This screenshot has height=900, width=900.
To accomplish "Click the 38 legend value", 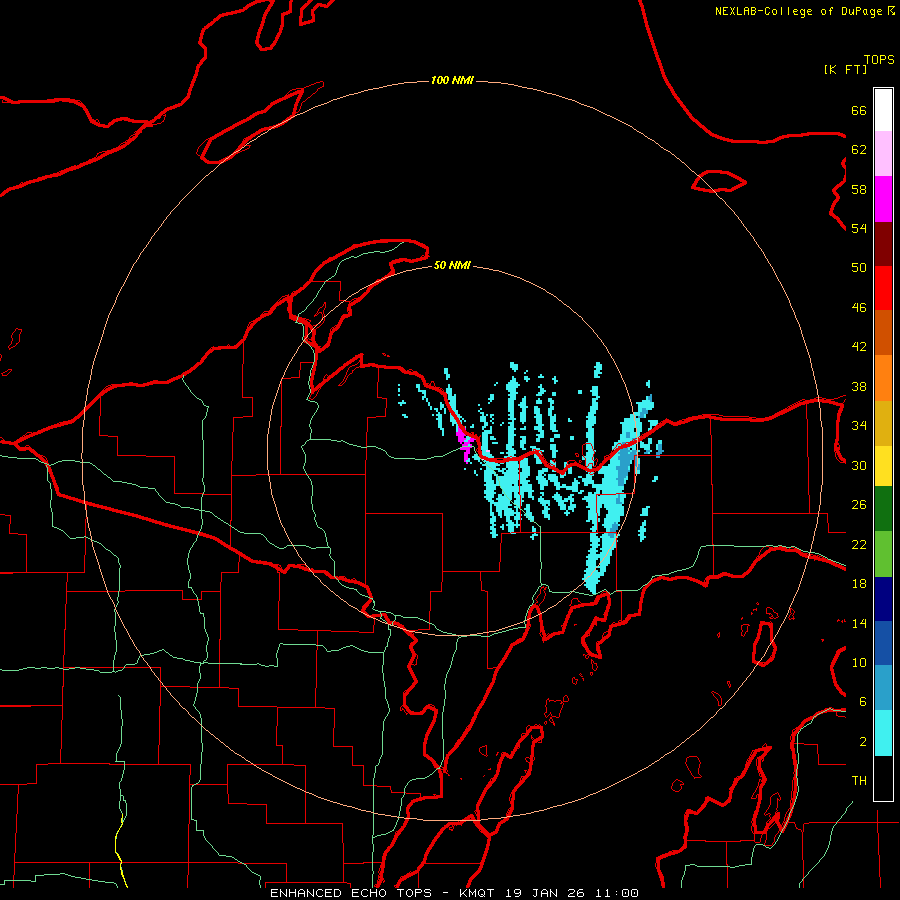I will [859, 386].
